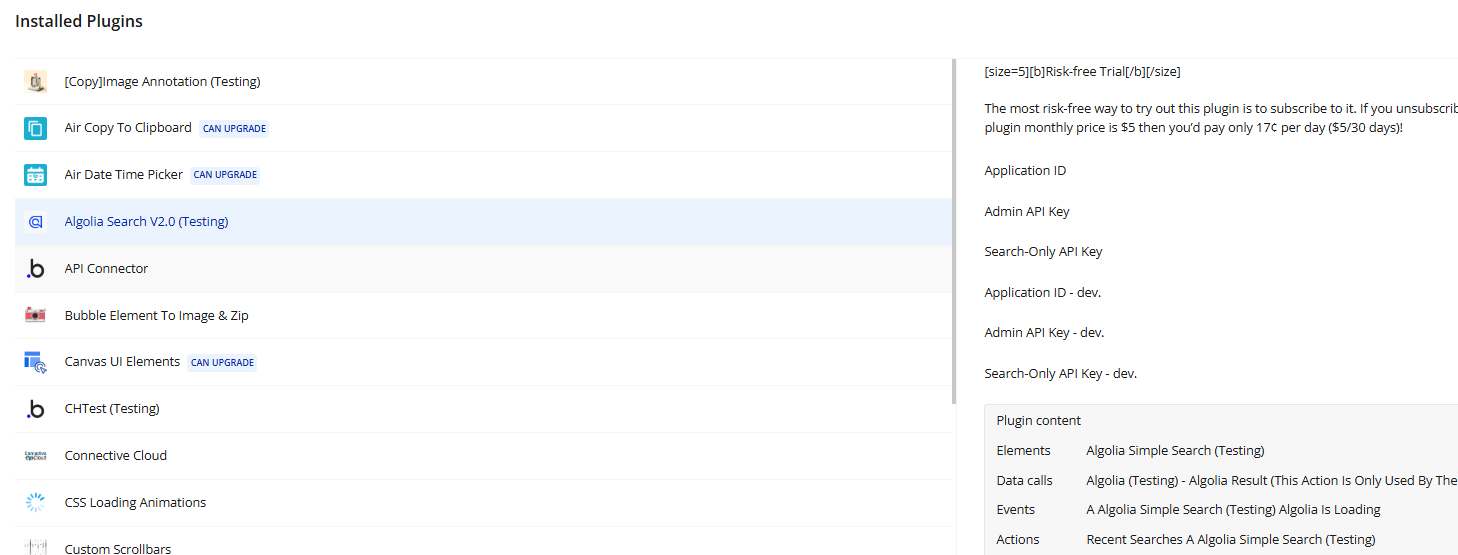This screenshot has width=1458, height=555.
Task: Click Can Upgrade badge on Air Copy To Clipboard
Action: [234, 129]
